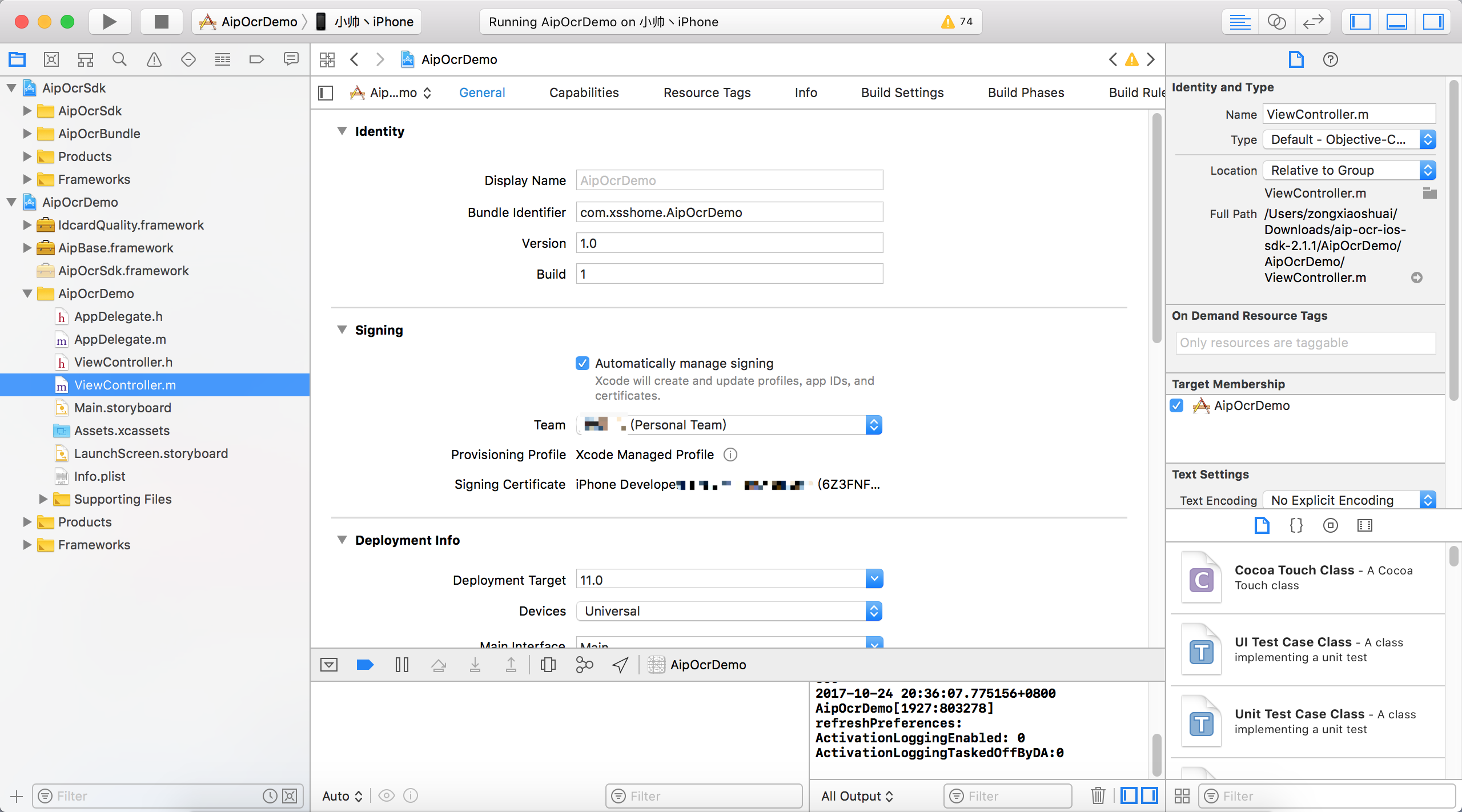Open the Test navigator

pos(188,59)
